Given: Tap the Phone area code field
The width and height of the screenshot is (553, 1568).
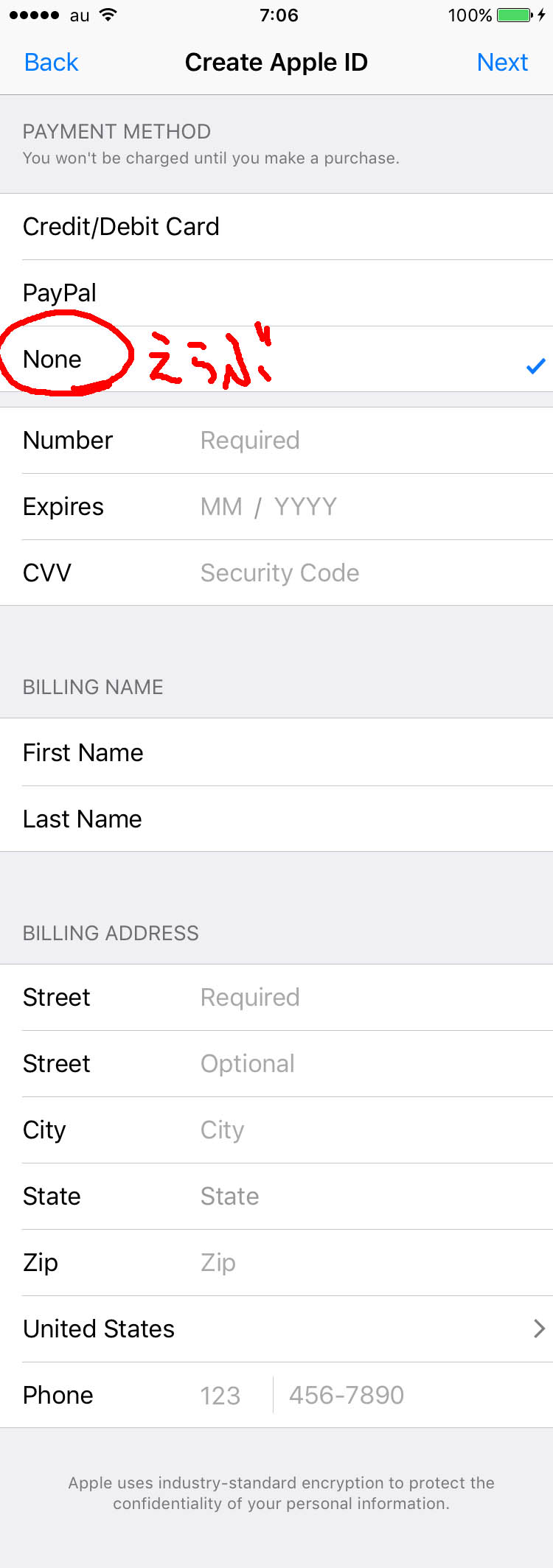Looking at the screenshot, I should pos(220,1396).
